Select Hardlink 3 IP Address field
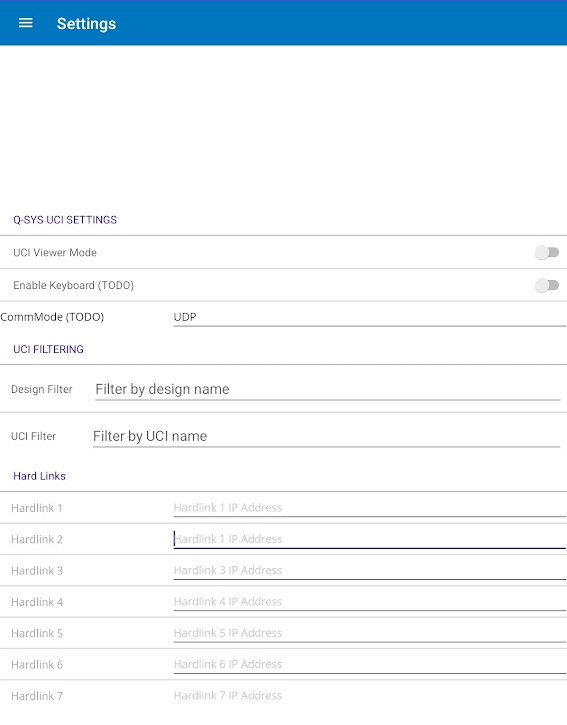The image size is (567, 725). 370,570
